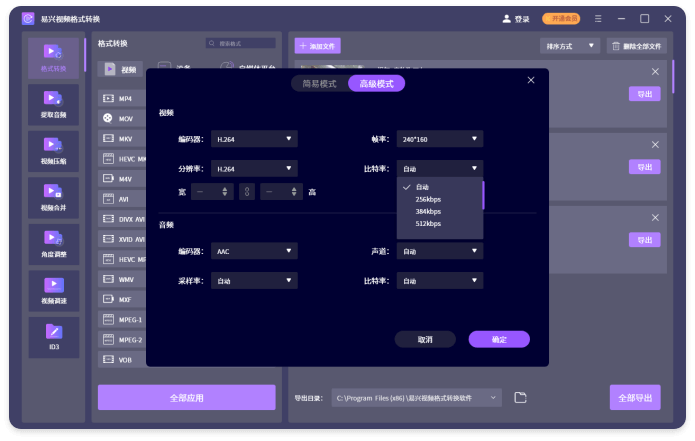
Task: Open the 帧率 dropdown showing 240*160
Action: pyautogui.click(x=439, y=139)
